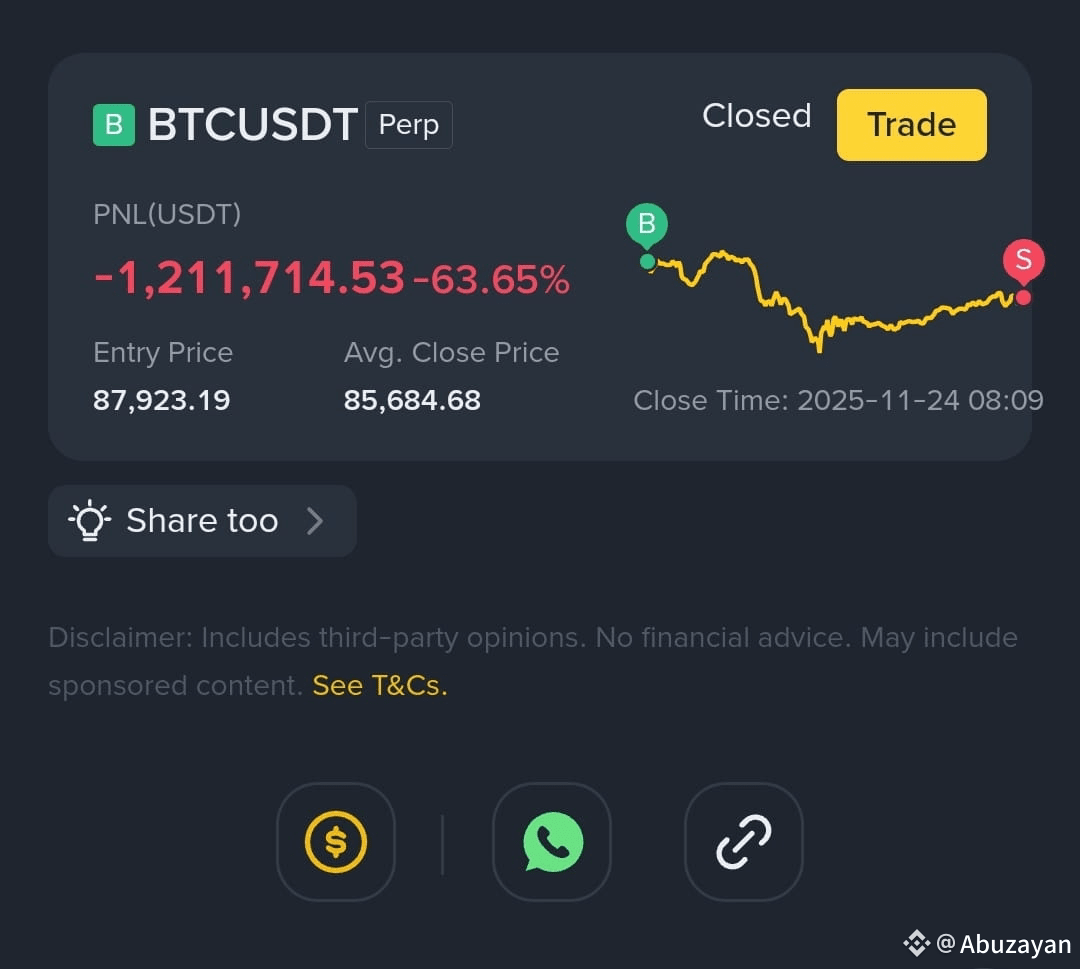Viewport: 1080px width, 969px height.
Task: Select the Perp tag label
Action: [x=408, y=125]
